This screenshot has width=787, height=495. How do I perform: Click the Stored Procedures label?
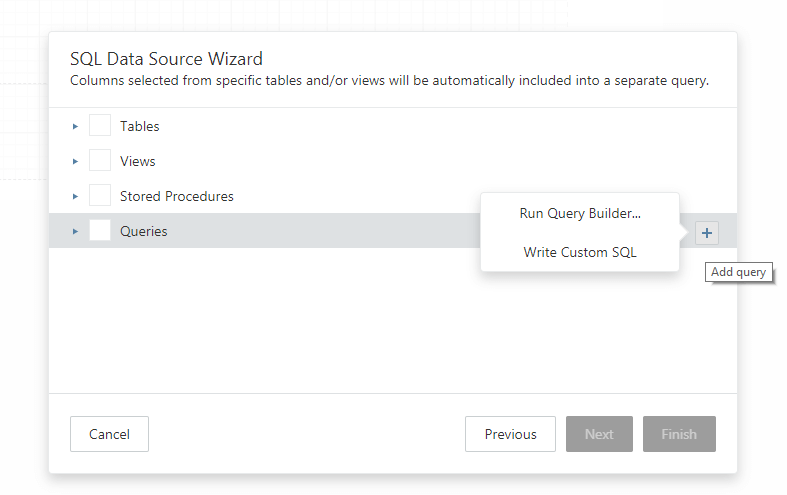(177, 196)
